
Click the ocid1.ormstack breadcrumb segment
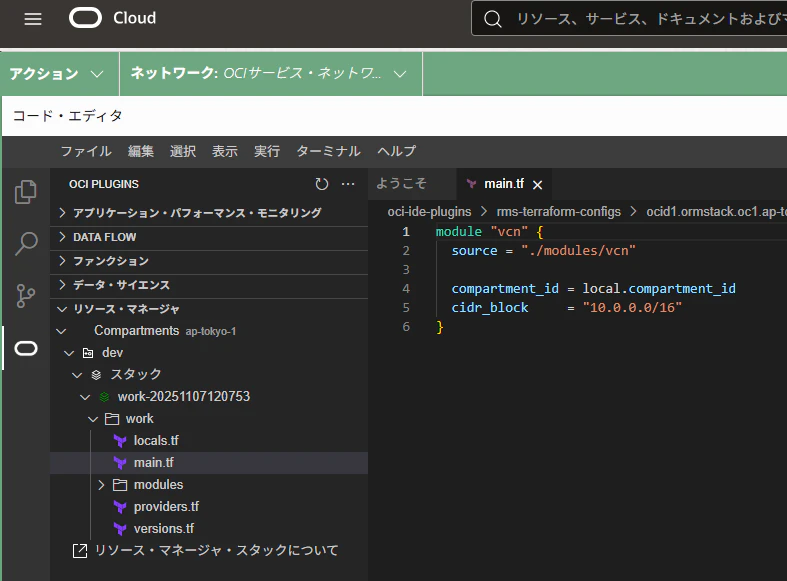pyautogui.click(x=717, y=212)
